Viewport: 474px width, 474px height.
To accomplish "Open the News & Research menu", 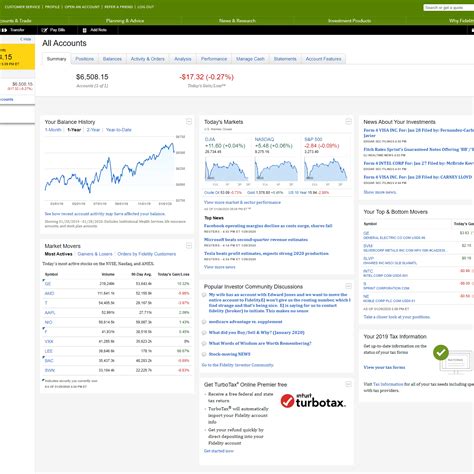I will click(237, 21).
